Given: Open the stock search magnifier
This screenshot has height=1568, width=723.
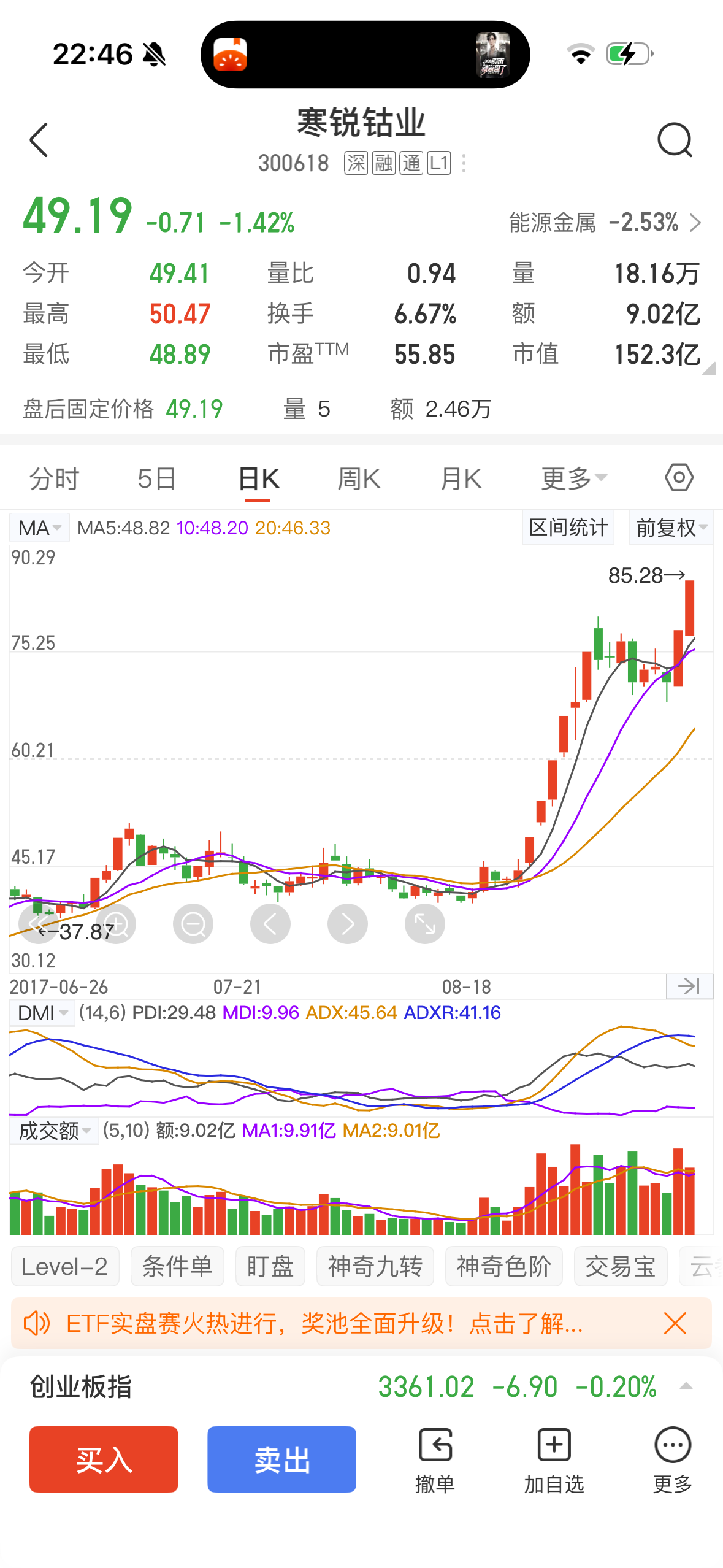Looking at the screenshot, I should [x=675, y=140].
